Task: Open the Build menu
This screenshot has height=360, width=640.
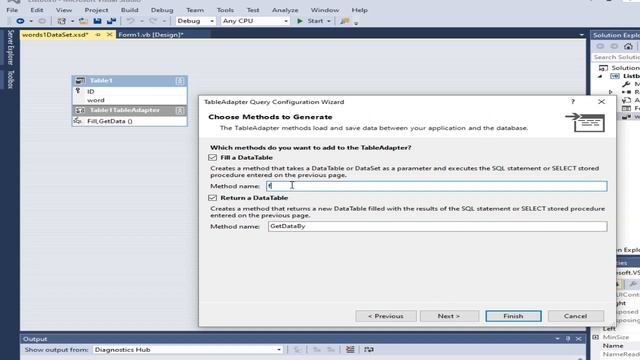Action: pyautogui.click(x=129, y=10)
